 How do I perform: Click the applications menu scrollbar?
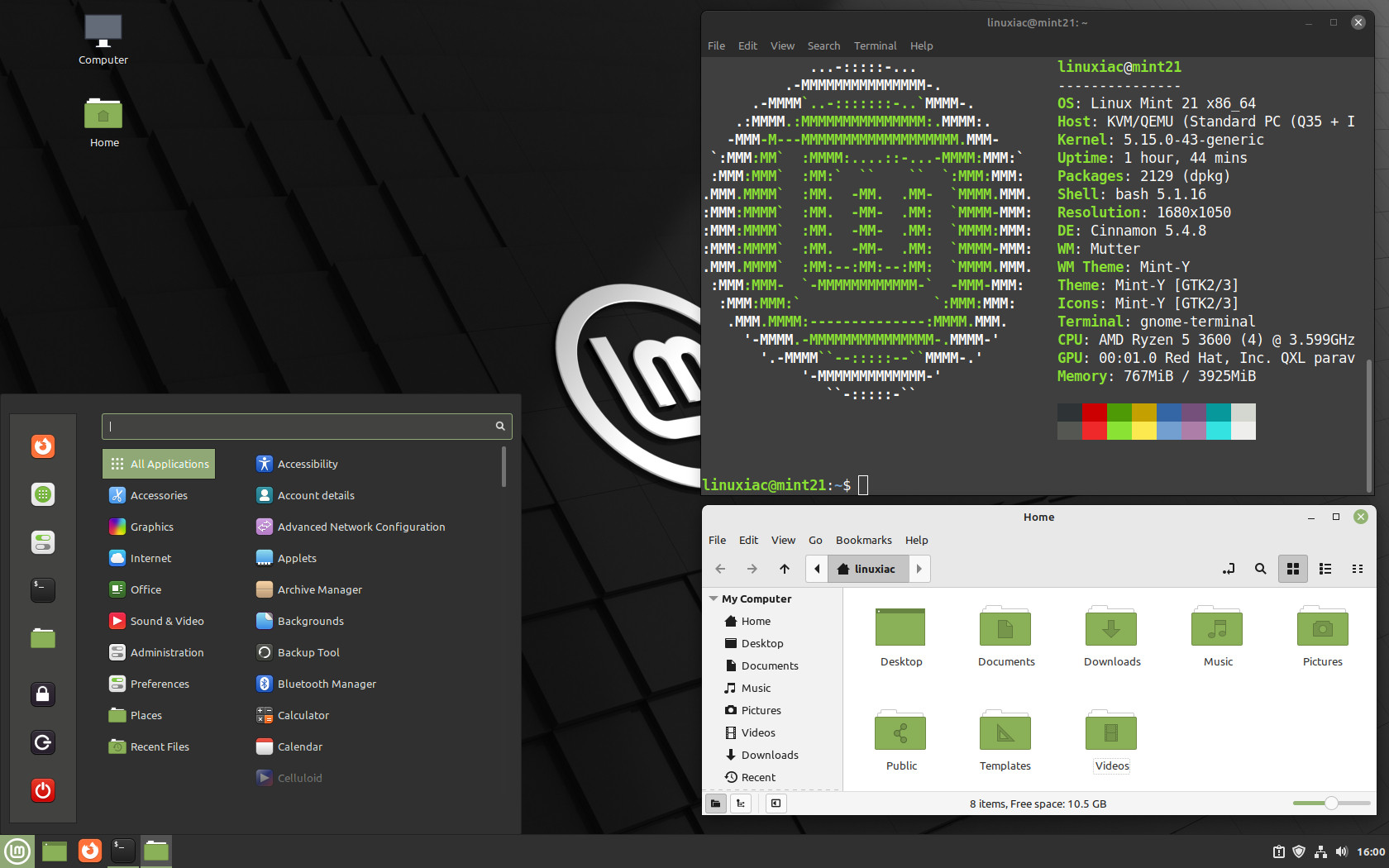[504, 467]
